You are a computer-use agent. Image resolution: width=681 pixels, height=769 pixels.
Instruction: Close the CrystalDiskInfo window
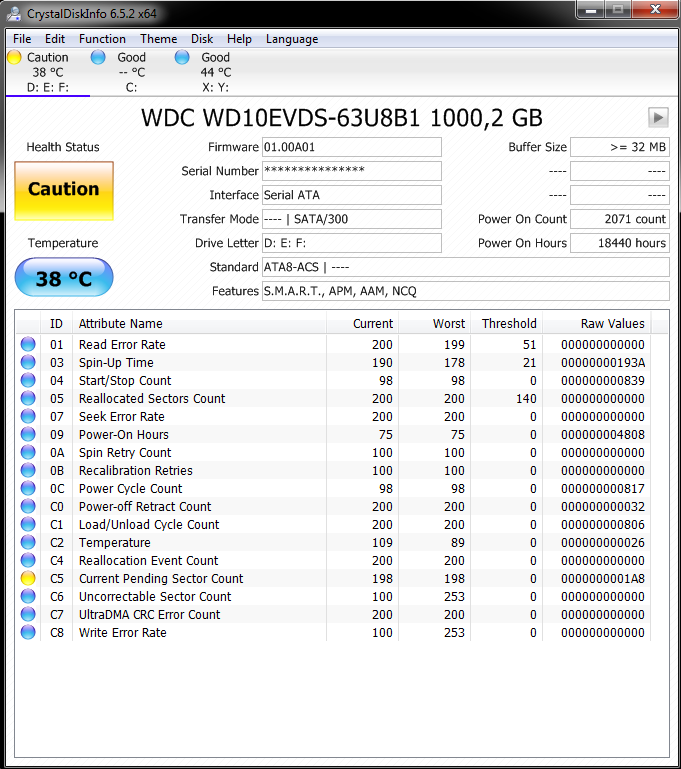(x=656, y=10)
